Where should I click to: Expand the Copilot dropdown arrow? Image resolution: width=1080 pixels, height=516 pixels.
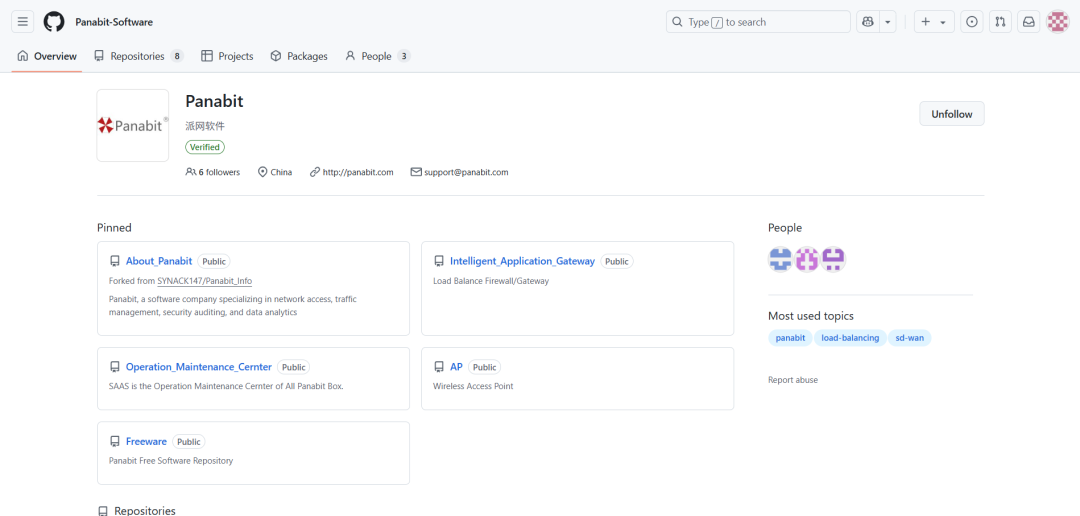click(x=887, y=22)
